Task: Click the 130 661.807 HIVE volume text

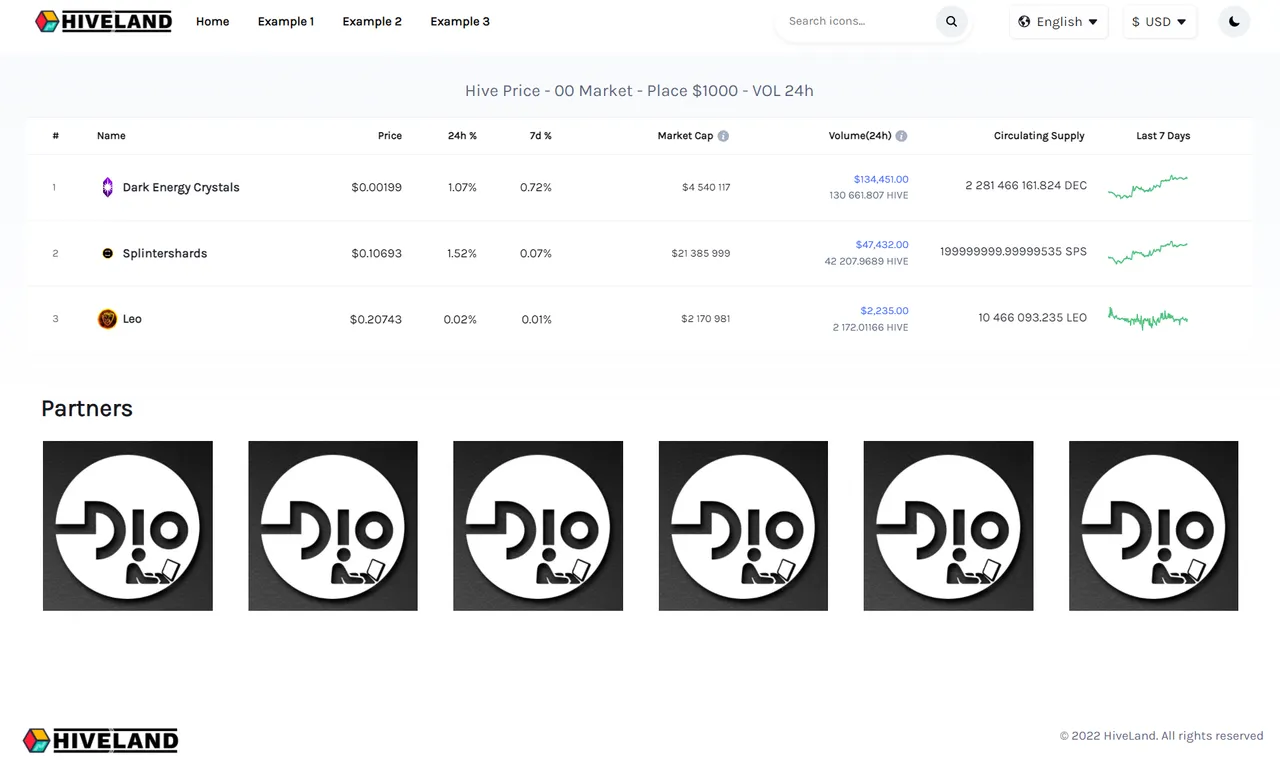Action: click(869, 196)
